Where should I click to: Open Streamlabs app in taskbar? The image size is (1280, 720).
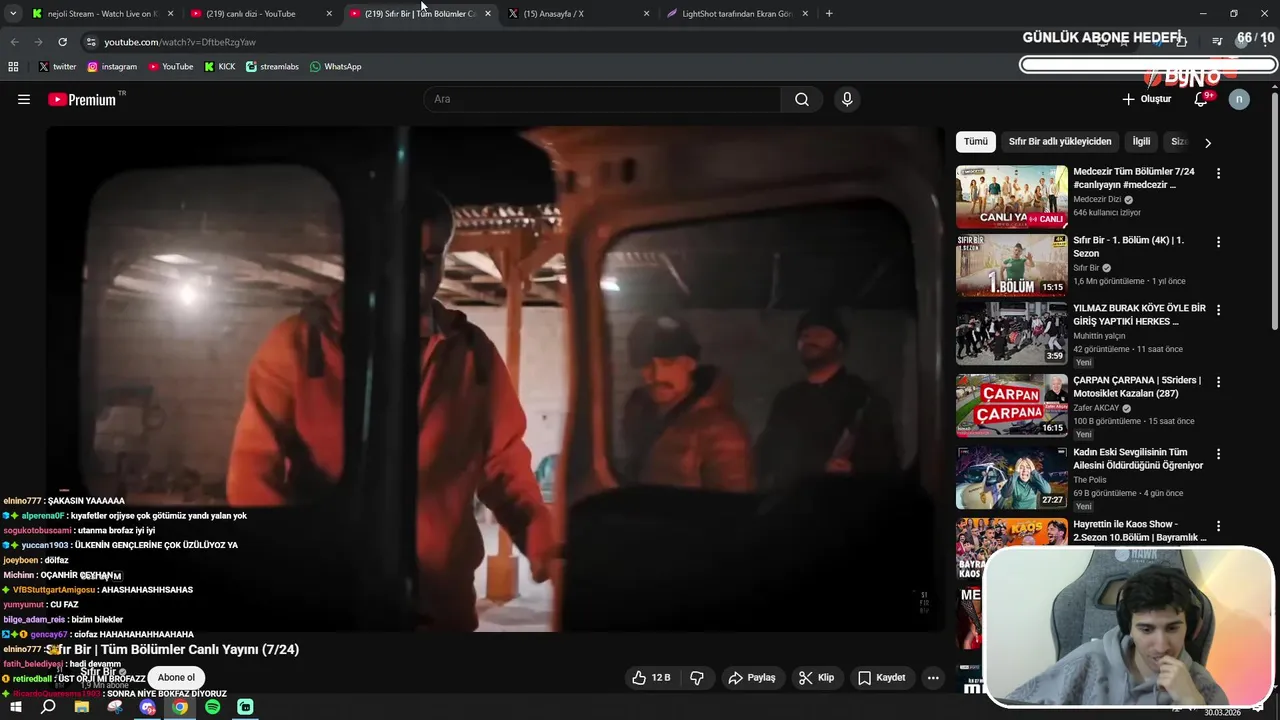coord(246,707)
